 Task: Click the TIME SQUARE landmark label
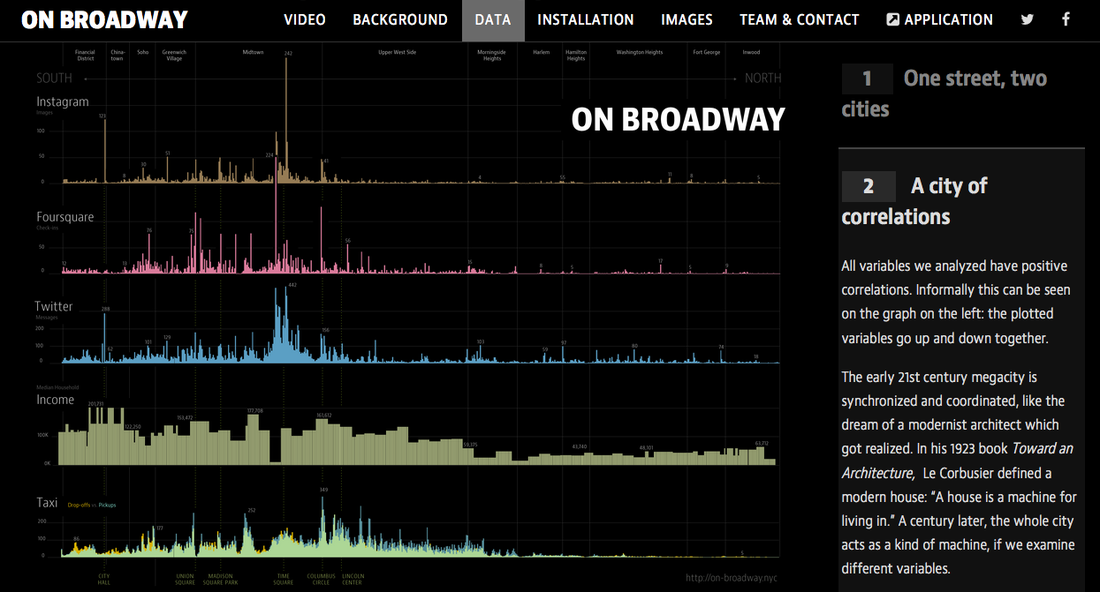click(x=283, y=579)
